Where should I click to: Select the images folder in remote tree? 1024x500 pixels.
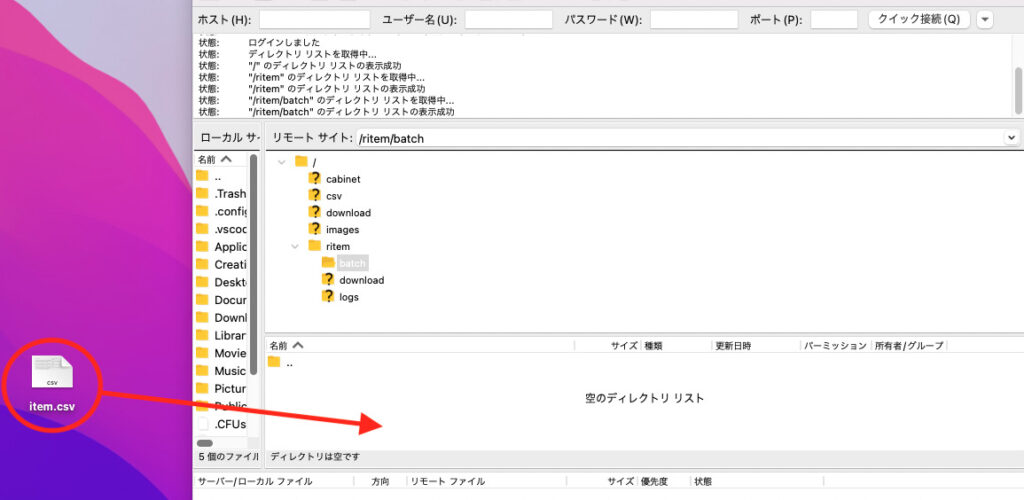342,230
